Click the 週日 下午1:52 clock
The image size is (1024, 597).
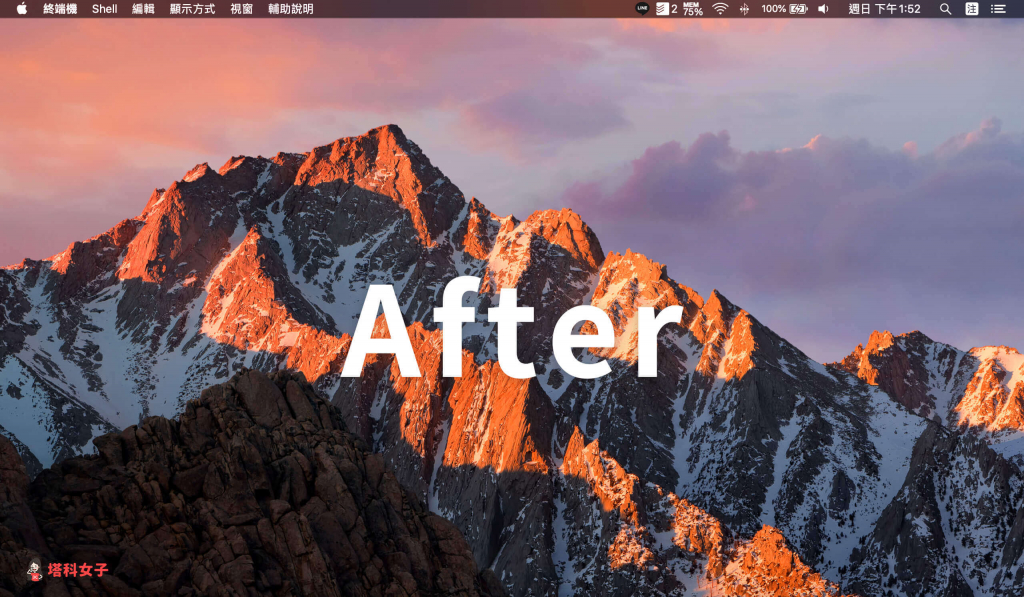click(884, 8)
